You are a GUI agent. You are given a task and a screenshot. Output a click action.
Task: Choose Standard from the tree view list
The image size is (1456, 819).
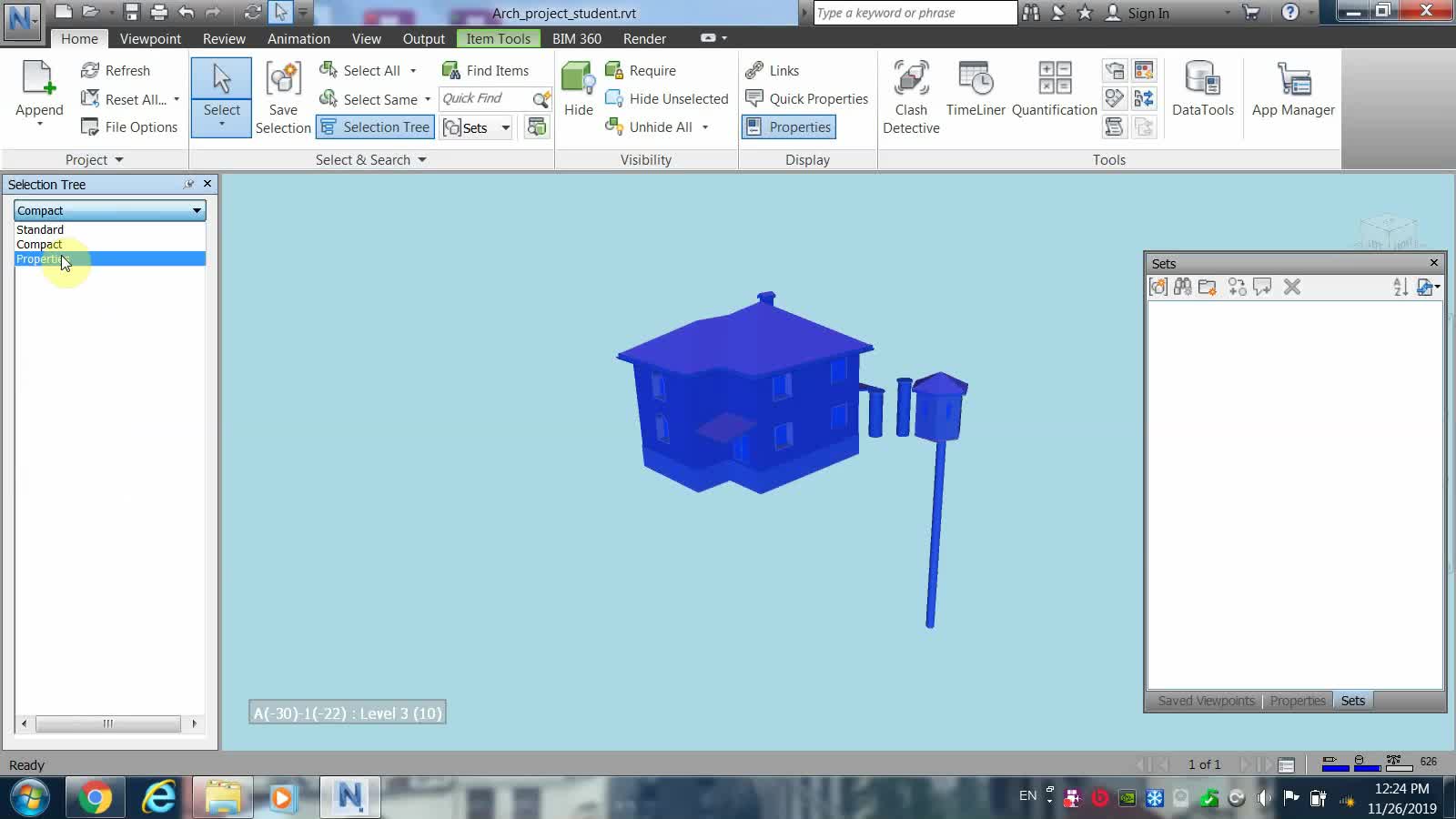(110, 229)
